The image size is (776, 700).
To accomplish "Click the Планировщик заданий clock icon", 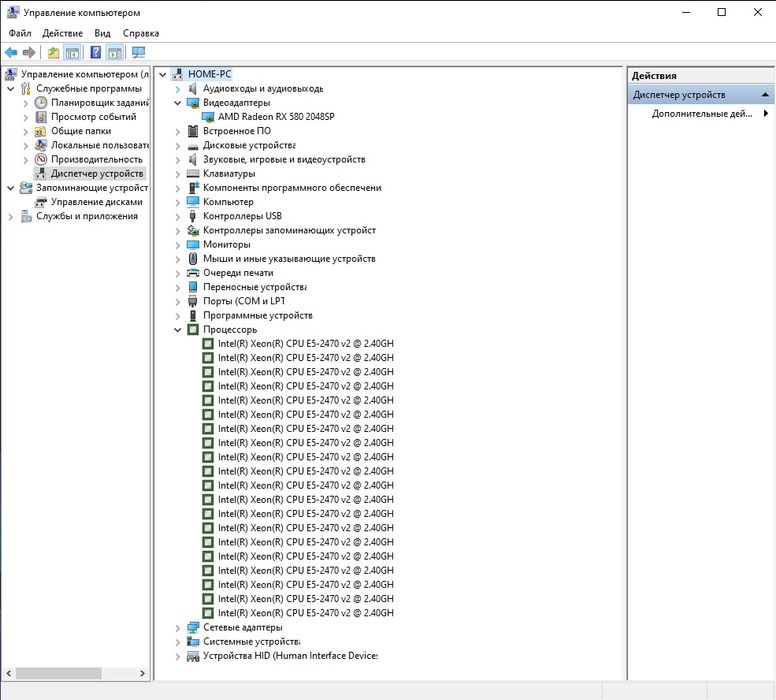I will 41,103.
